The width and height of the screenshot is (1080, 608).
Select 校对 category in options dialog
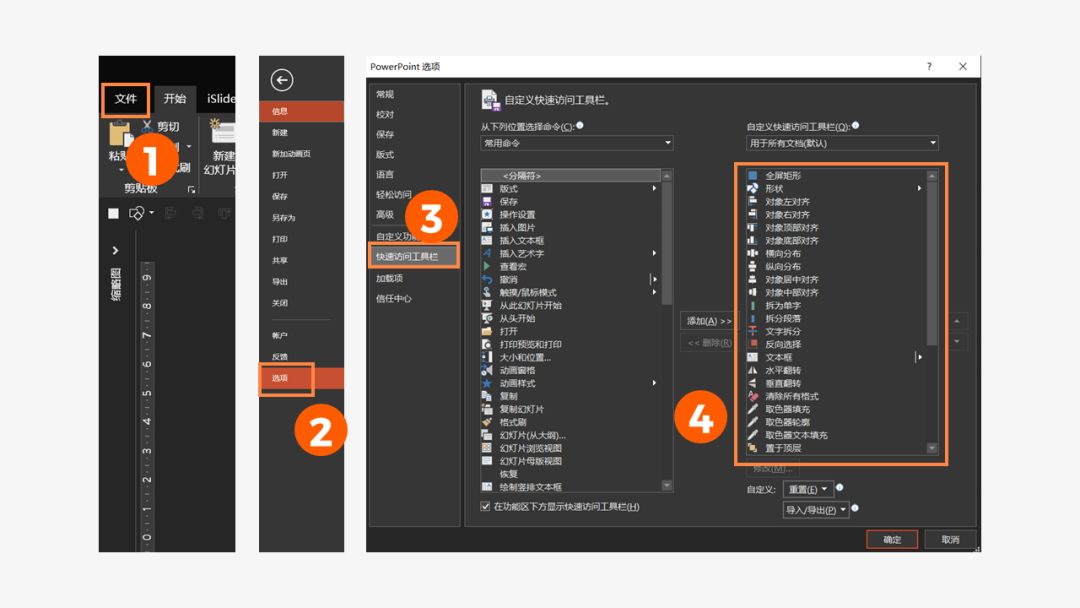385,114
